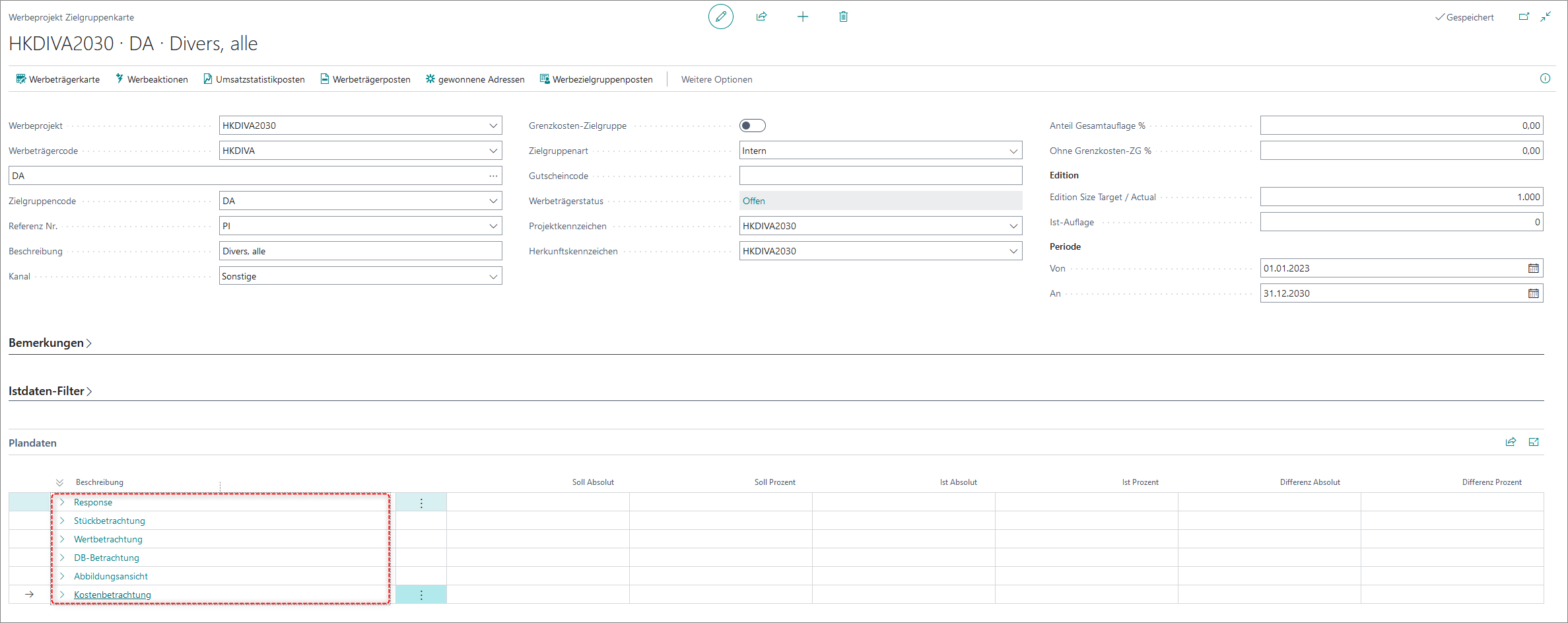Screen dimensions: 1568x623
Task: Click the Ist Prozent column header
Action: tap(1140, 482)
